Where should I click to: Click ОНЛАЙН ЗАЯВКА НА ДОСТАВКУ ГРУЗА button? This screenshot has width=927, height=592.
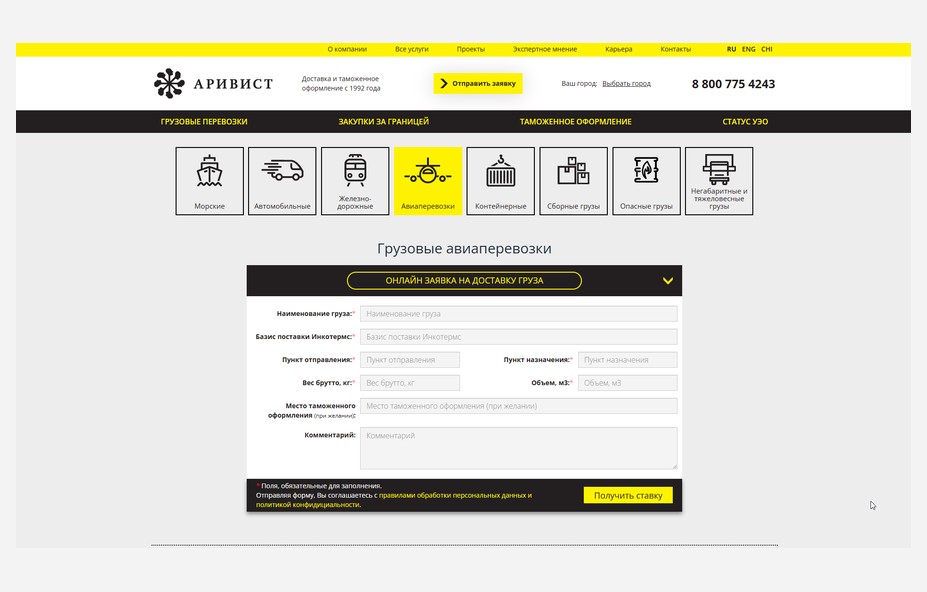tap(464, 281)
